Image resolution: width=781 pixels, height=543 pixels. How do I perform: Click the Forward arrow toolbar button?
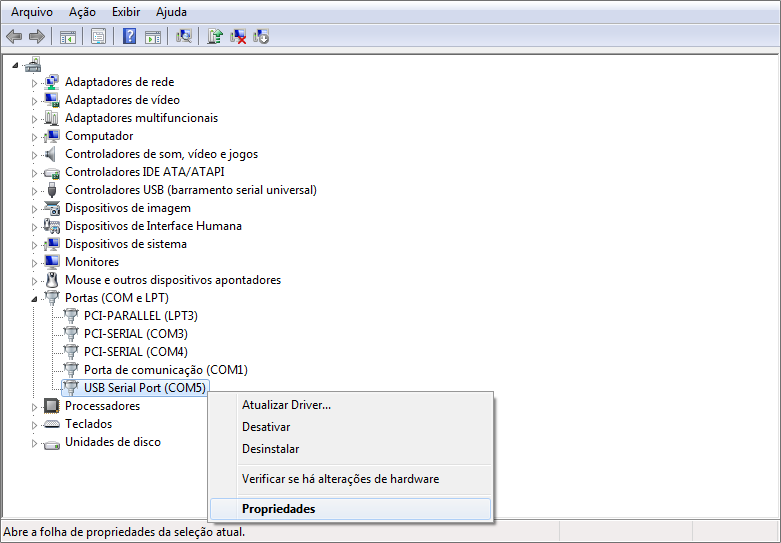tap(37, 37)
